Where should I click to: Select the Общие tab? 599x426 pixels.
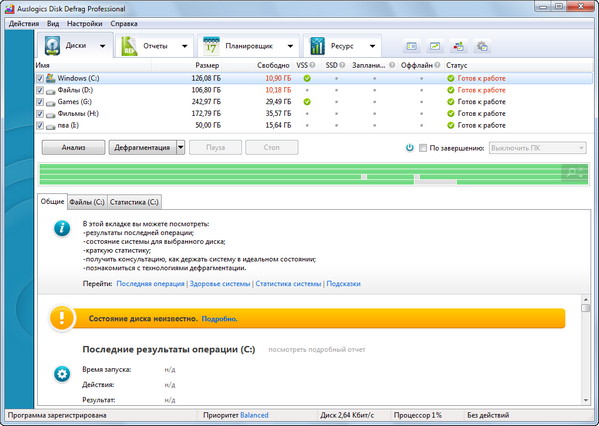pyautogui.click(x=52, y=201)
